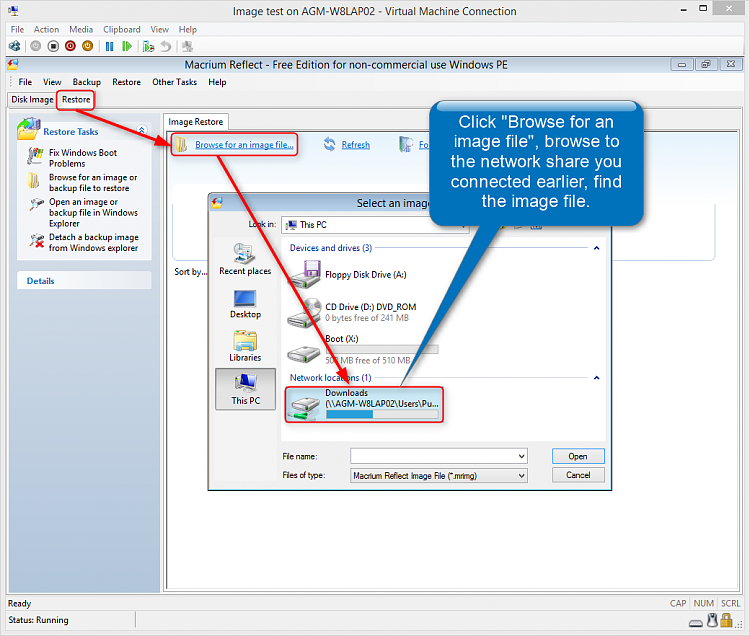Click the Open button in dialog

(578, 456)
